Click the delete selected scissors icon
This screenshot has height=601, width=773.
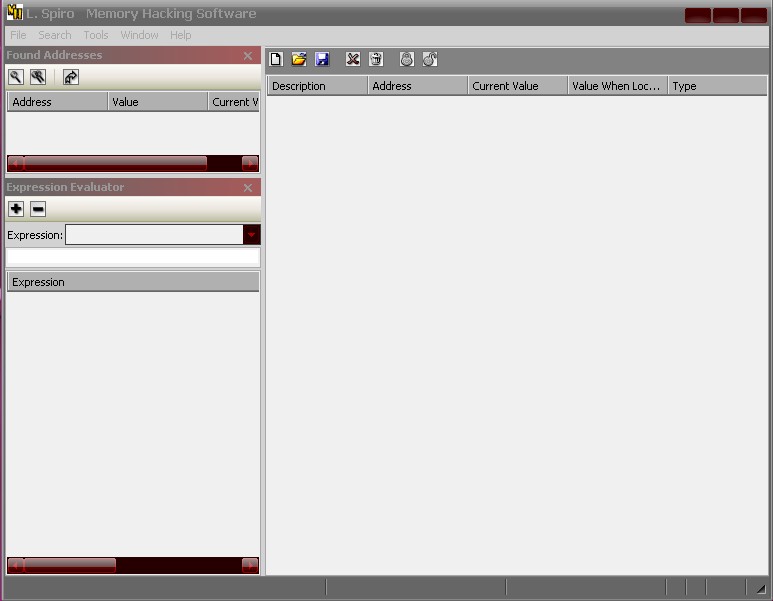[352, 59]
